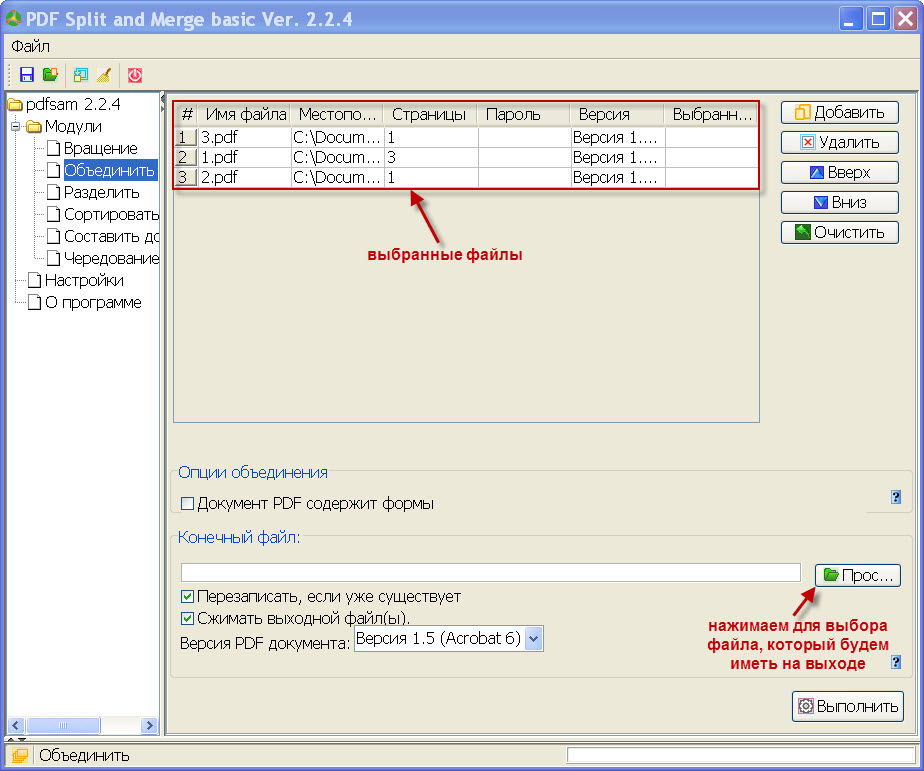The height and width of the screenshot is (771, 924).
Task: Click the help icon in merge options
Action: pyautogui.click(x=896, y=497)
